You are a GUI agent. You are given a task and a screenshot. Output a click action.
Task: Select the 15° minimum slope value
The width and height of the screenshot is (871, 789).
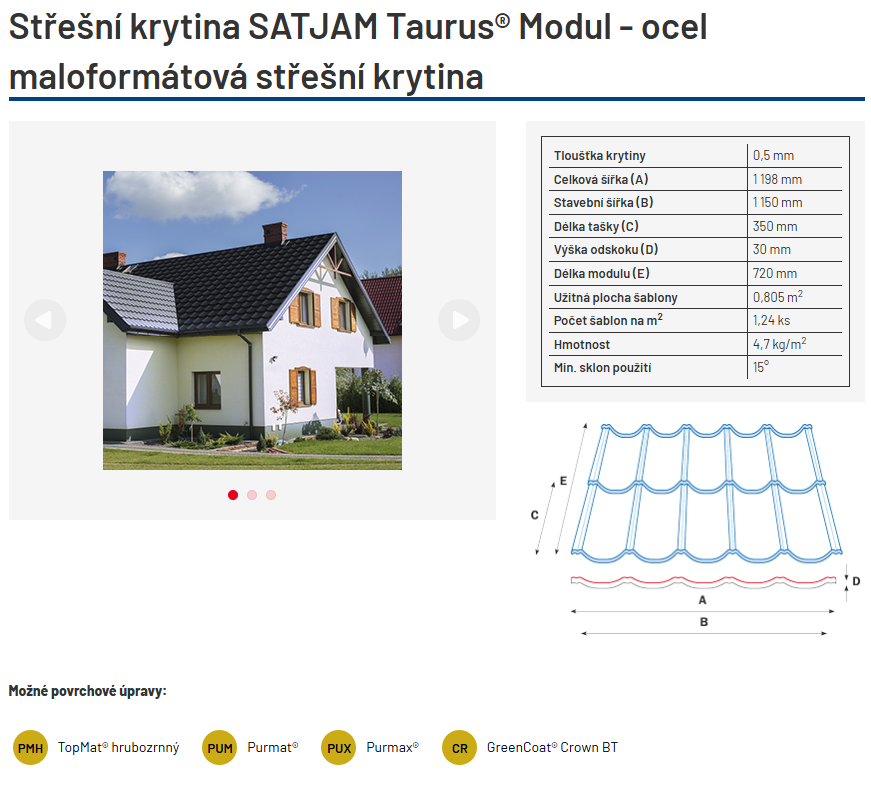tap(761, 367)
